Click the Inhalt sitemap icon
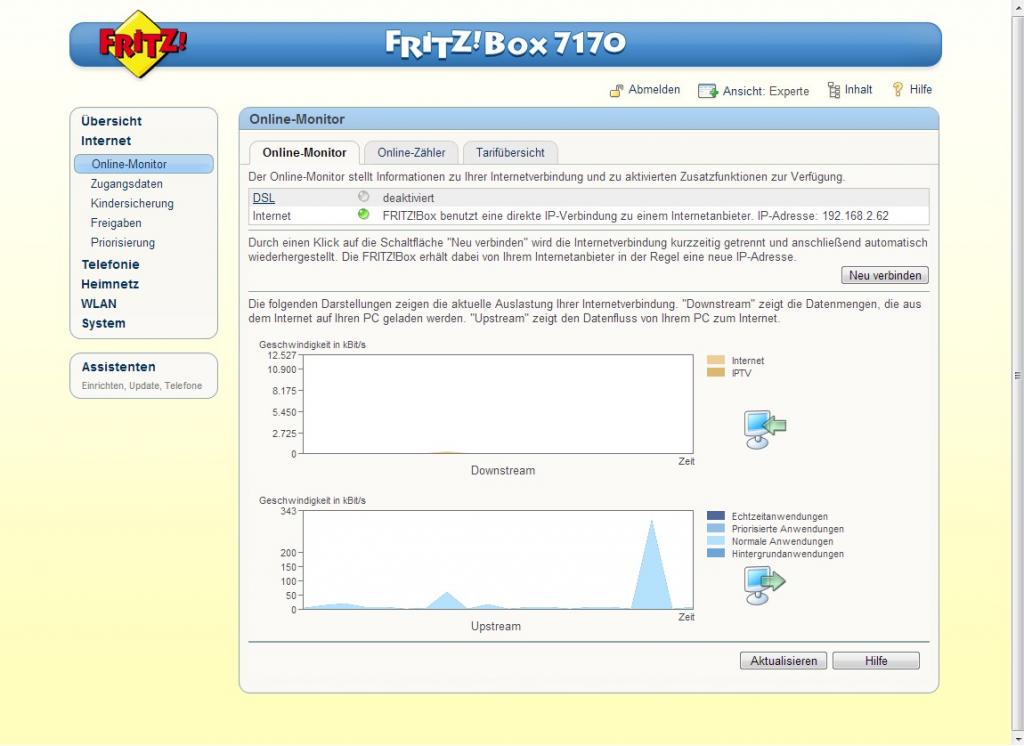1024x746 pixels. coord(833,90)
